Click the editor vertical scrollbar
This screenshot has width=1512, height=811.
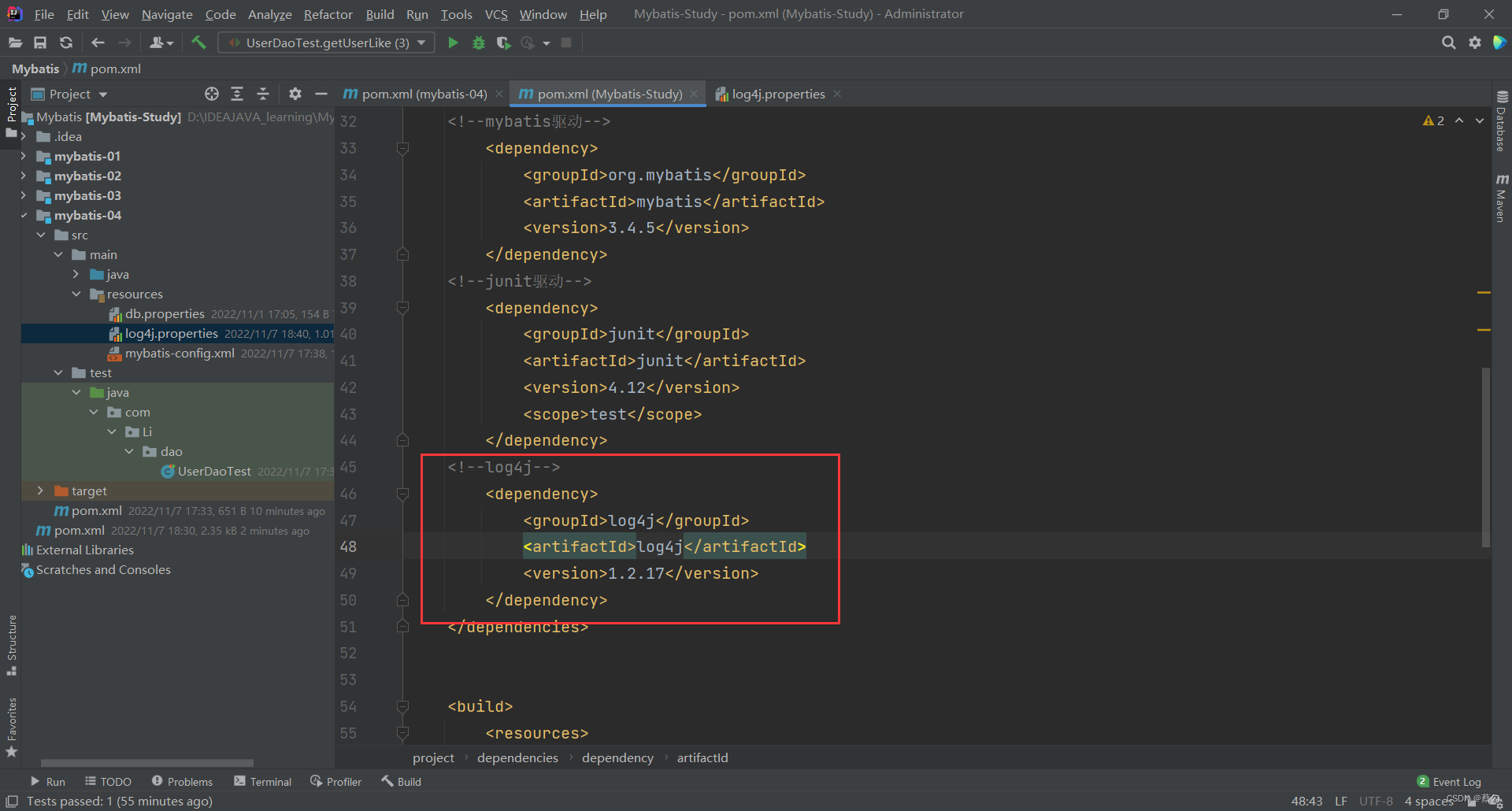[1486, 457]
